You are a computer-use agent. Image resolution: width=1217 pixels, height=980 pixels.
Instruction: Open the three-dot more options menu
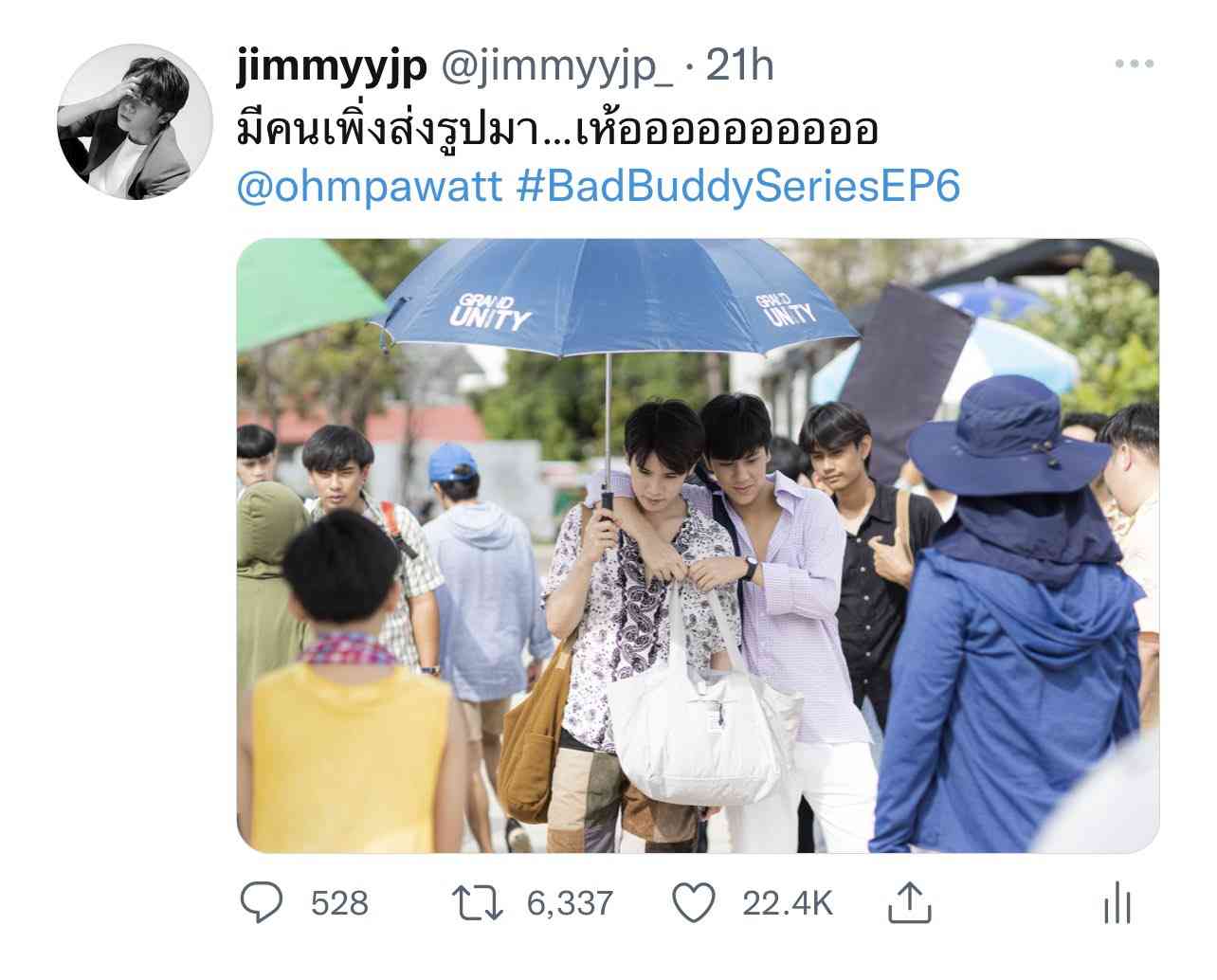(x=1134, y=64)
